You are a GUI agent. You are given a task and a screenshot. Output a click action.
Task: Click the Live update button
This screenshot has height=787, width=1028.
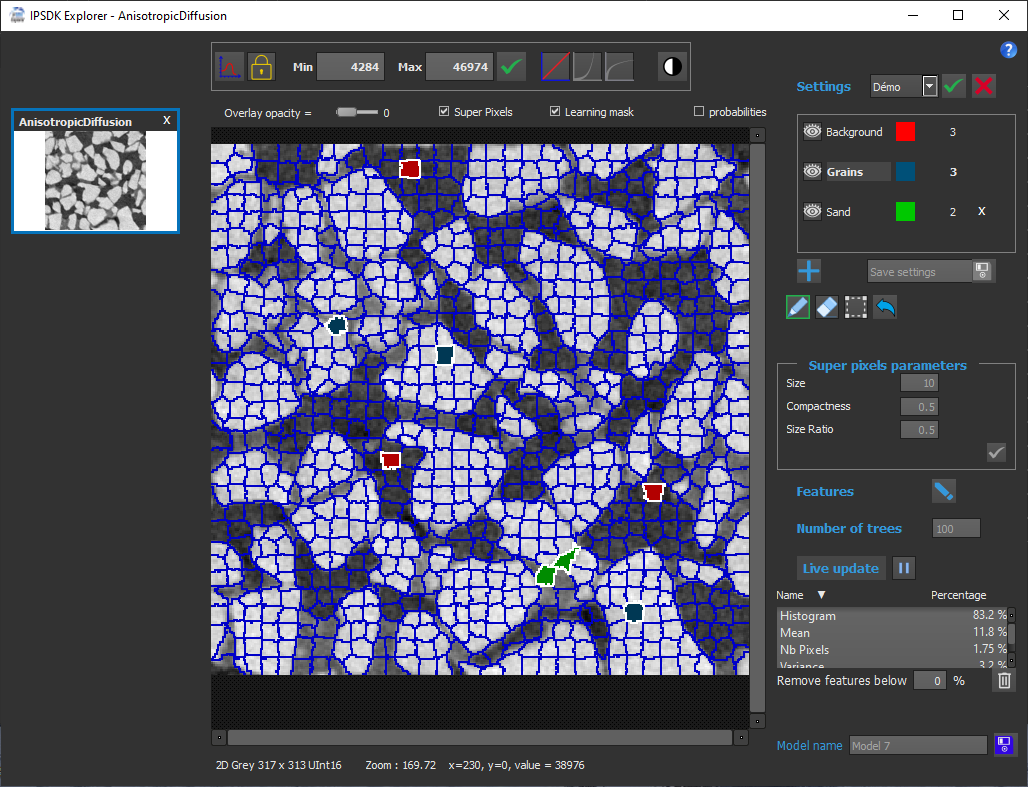pos(841,567)
